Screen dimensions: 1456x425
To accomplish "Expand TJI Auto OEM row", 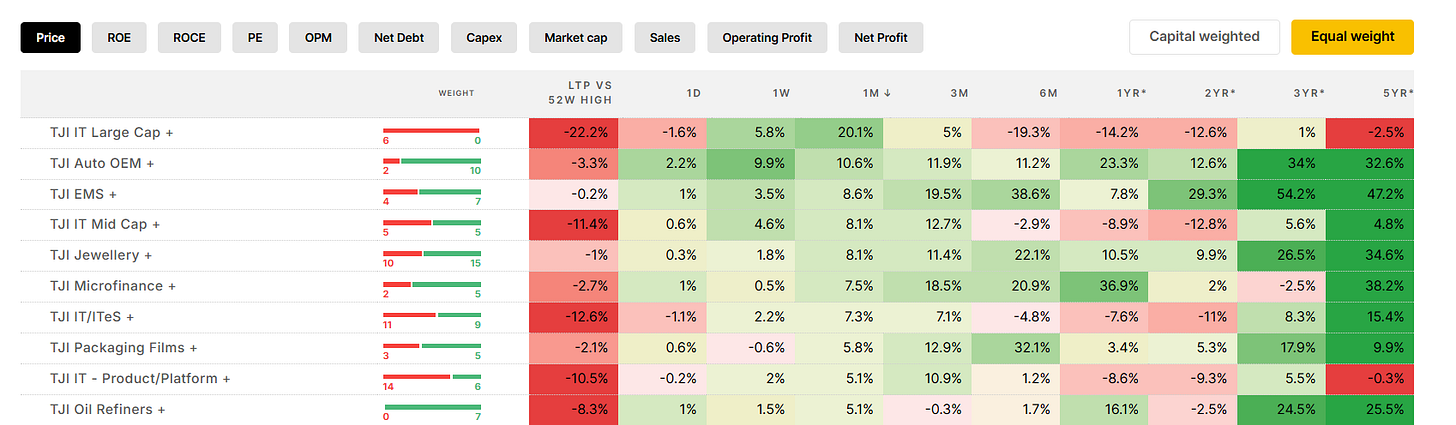I will 102,163.
